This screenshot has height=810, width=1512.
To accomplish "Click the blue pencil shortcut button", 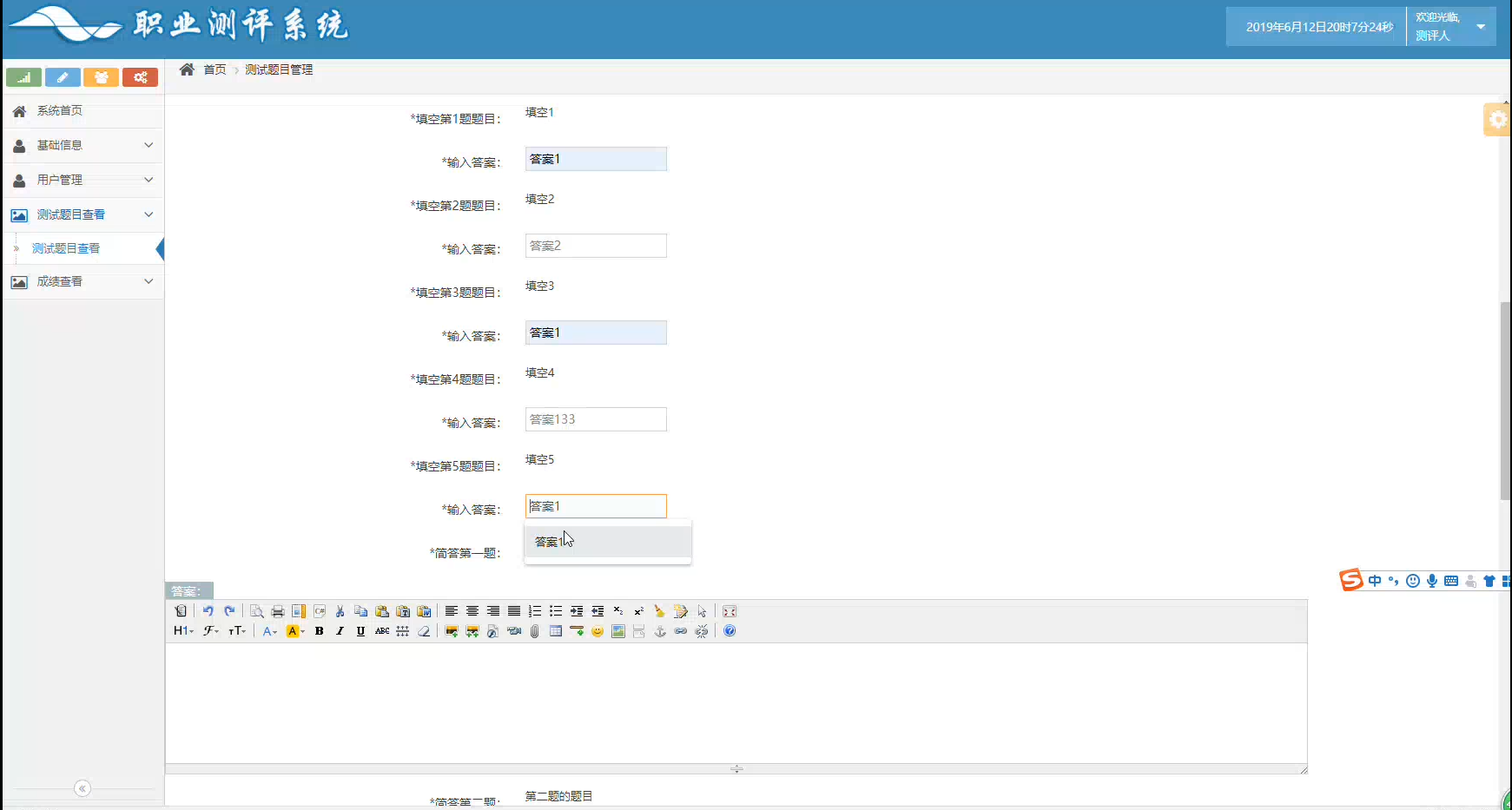I will pyautogui.click(x=63, y=77).
